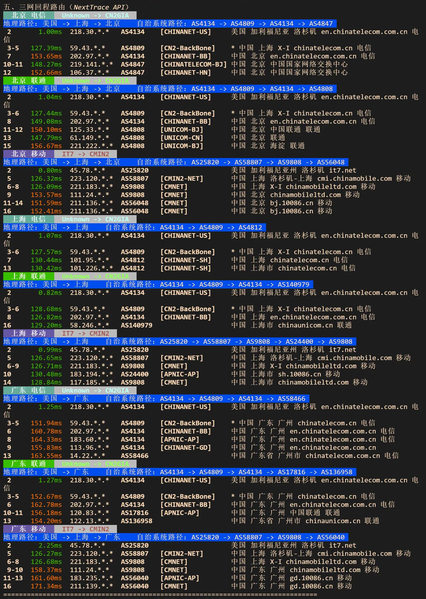Click the heading '五、三网回程路由 (NextTrace API)'
Screen dimensions: 426x599
[x=66, y=7]
